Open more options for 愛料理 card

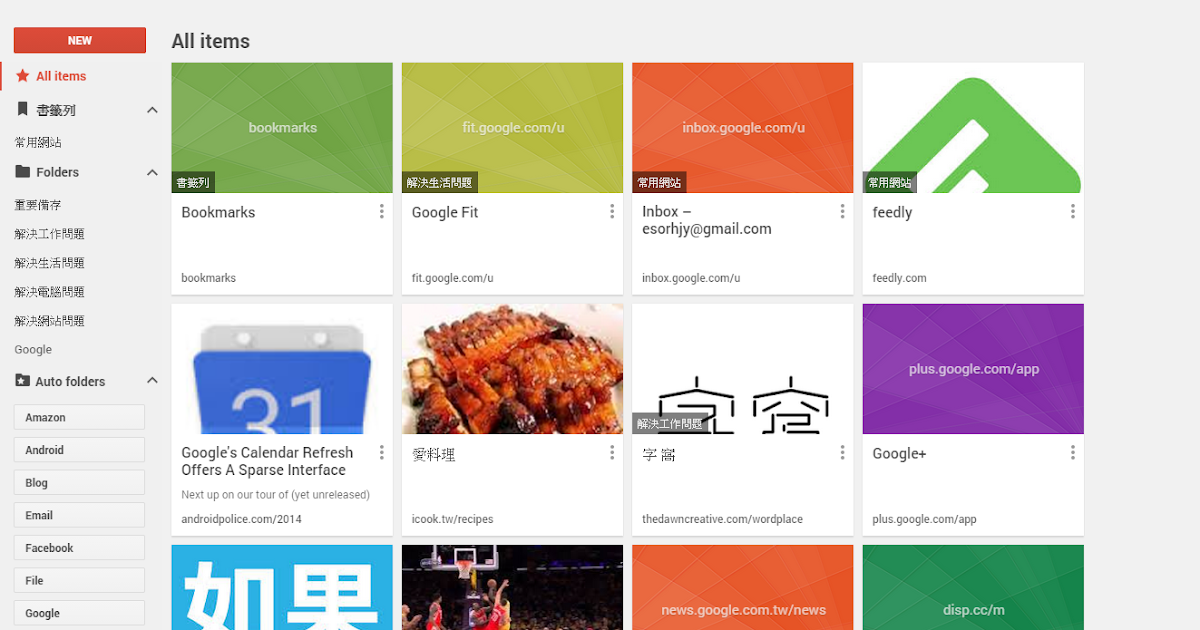point(612,452)
